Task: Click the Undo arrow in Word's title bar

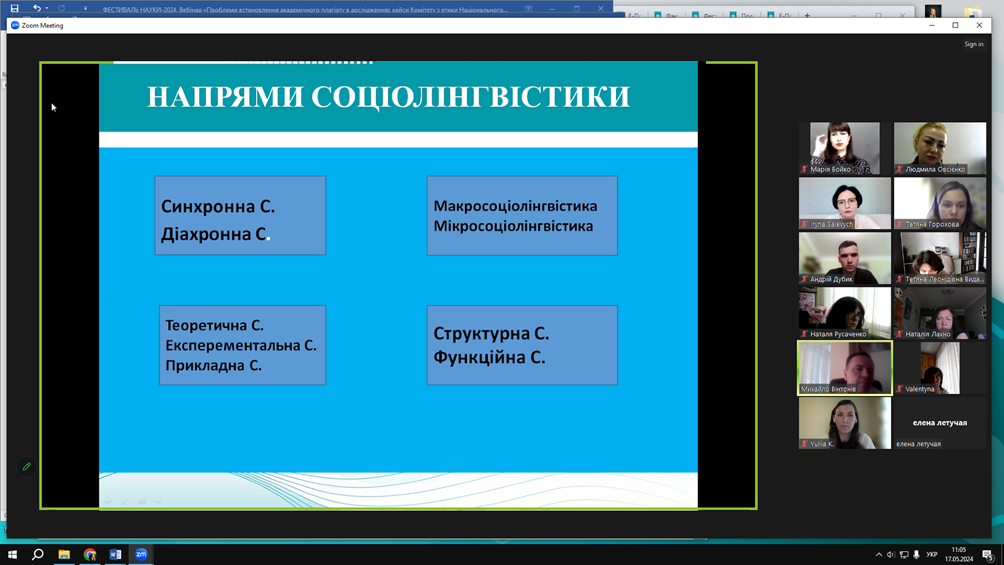Action: coord(37,8)
